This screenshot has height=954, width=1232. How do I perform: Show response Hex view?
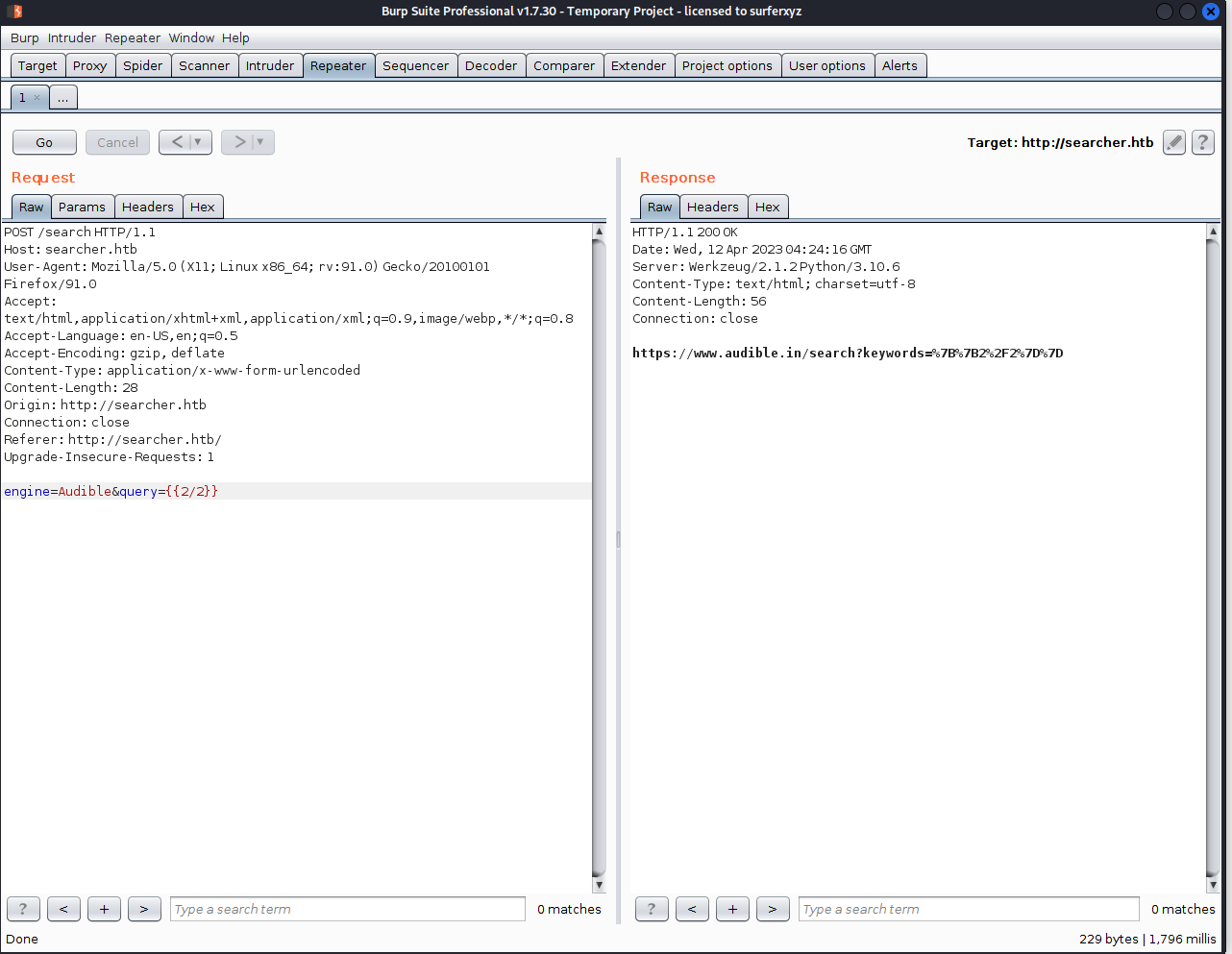pyautogui.click(x=768, y=207)
